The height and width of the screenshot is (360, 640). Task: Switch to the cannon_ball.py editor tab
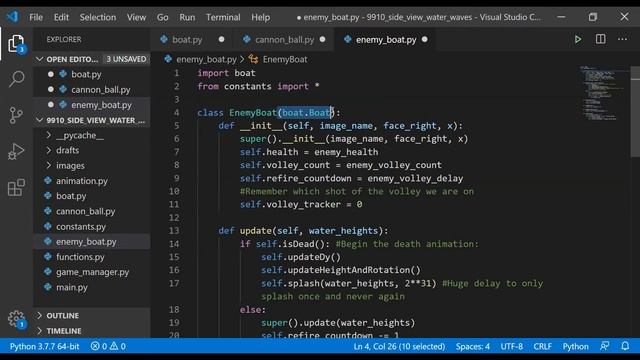coord(284,40)
